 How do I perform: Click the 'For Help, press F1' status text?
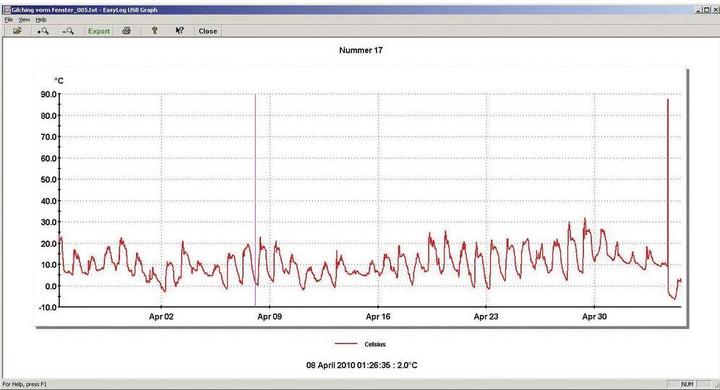(x=25, y=384)
